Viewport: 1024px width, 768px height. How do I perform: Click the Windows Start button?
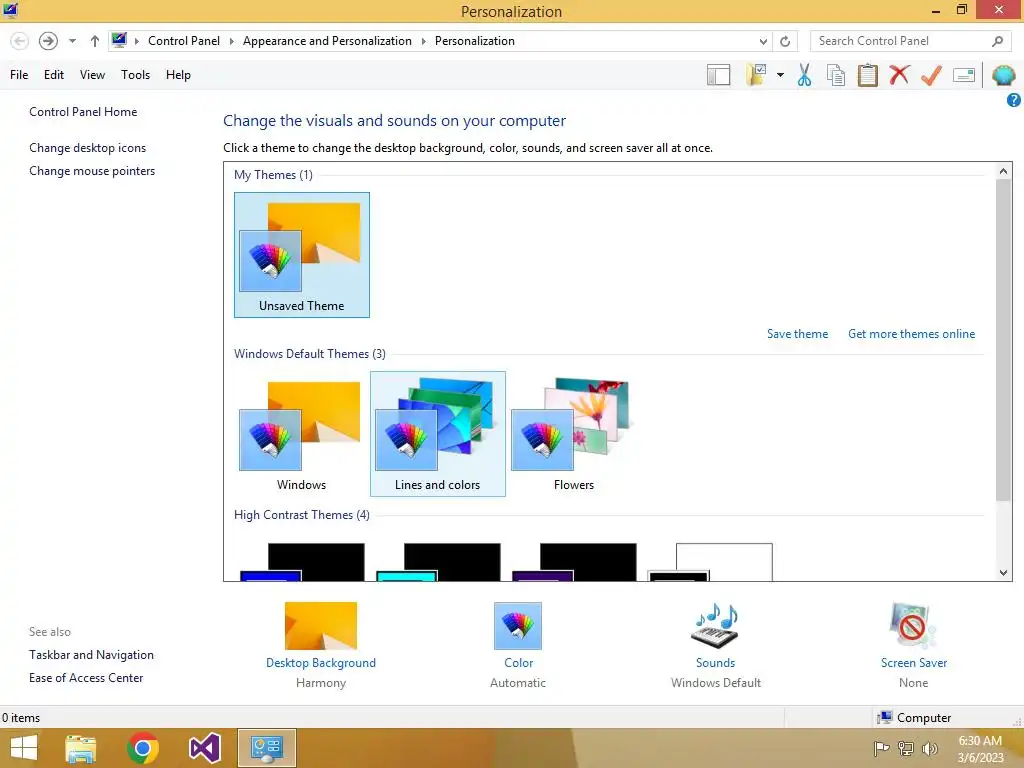point(24,748)
